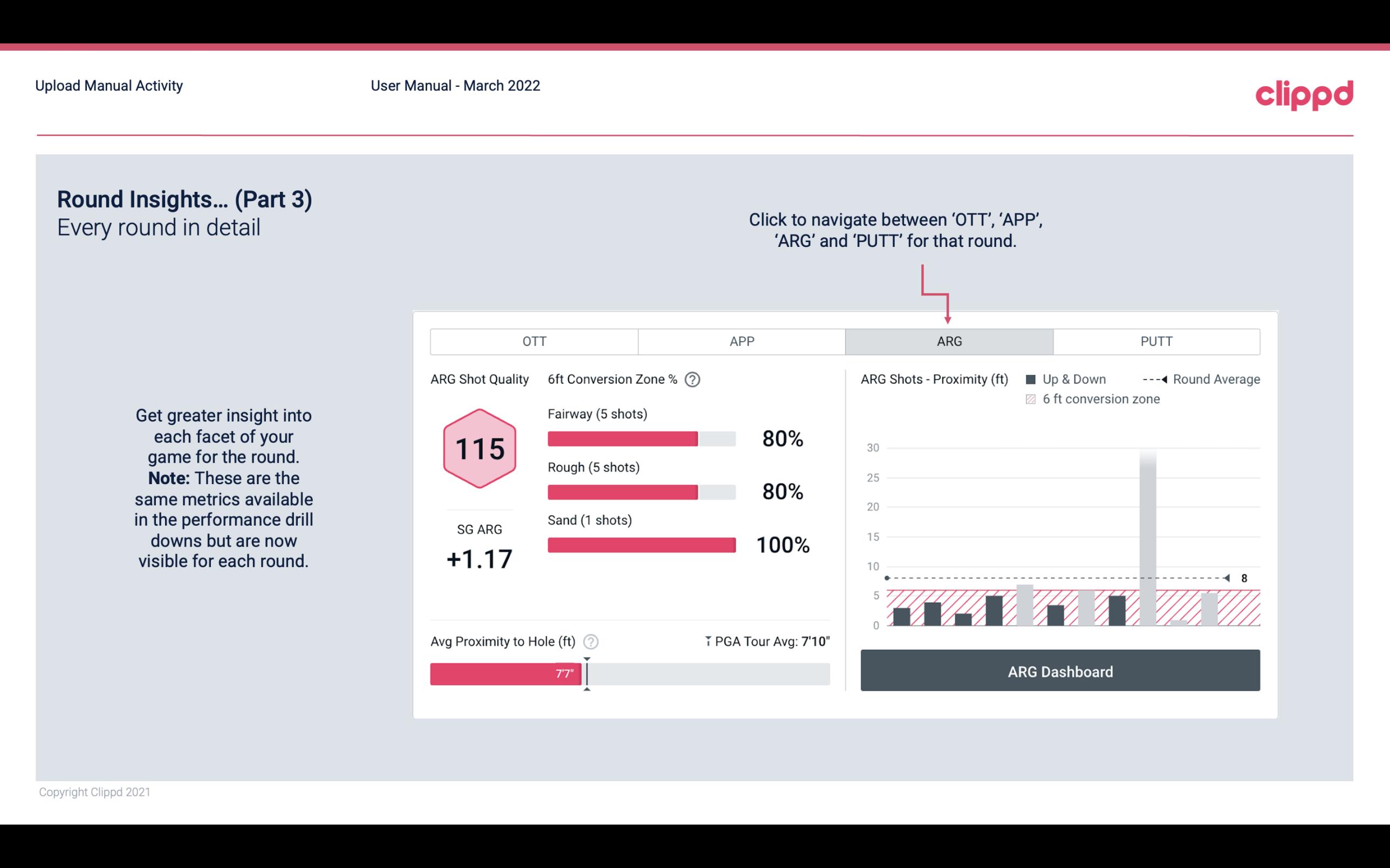Click the ARG Dashboard button

(x=1060, y=671)
